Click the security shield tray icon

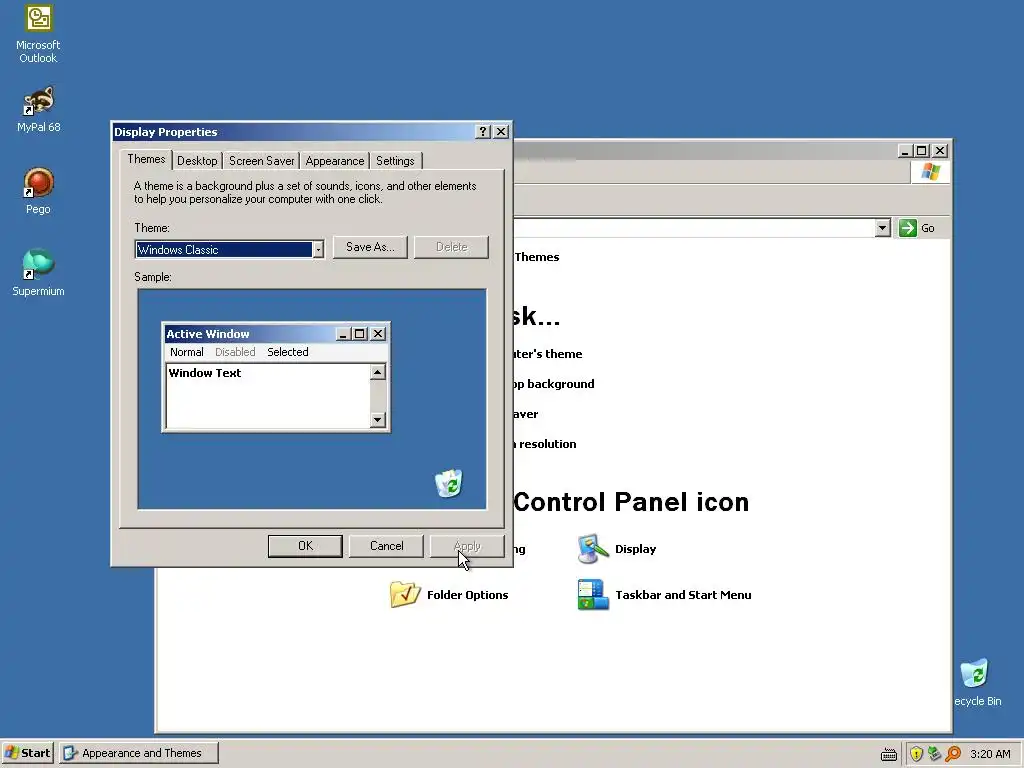pyautogui.click(x=916, y=754)
